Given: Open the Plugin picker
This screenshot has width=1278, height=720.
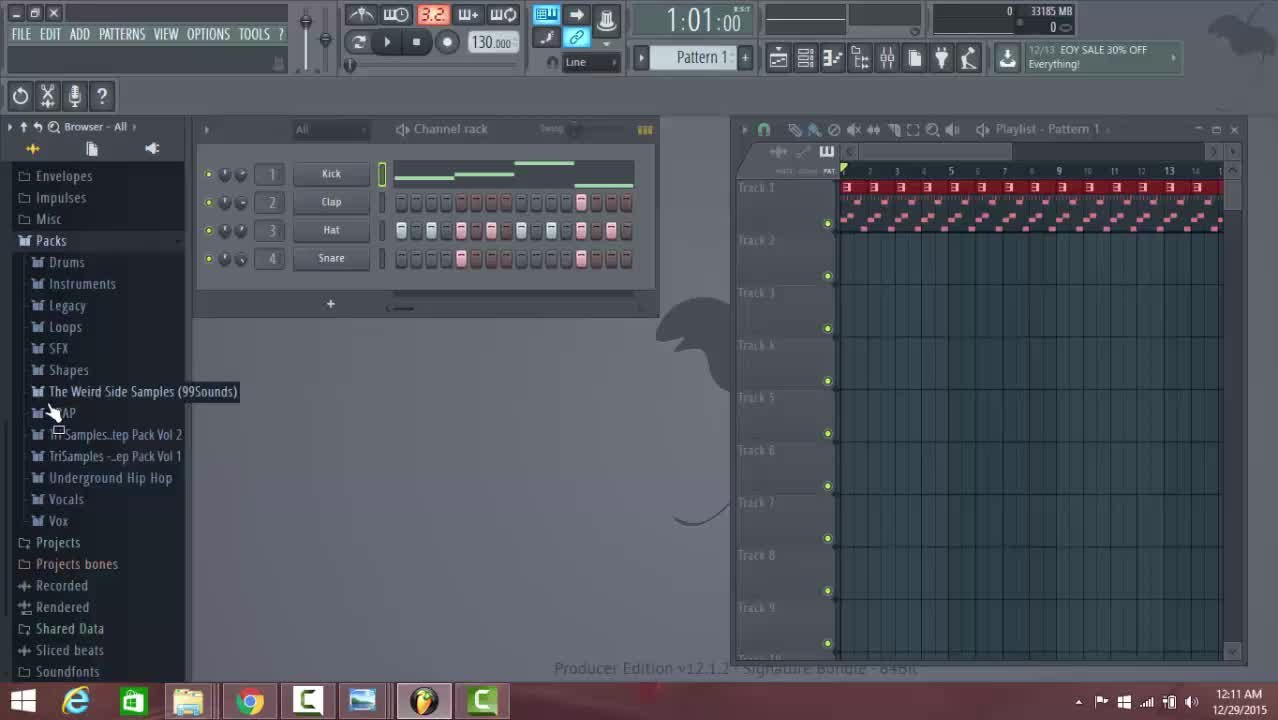Looking at the screenshot, I should pos(940,57).
